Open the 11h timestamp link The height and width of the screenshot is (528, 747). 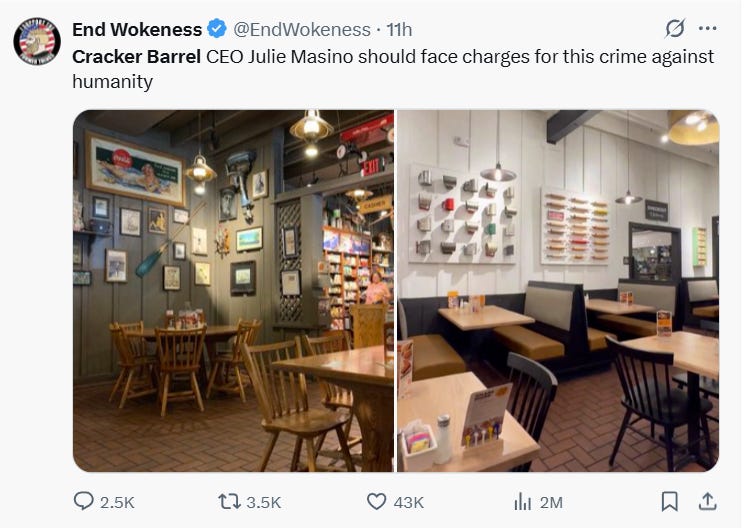399,30
